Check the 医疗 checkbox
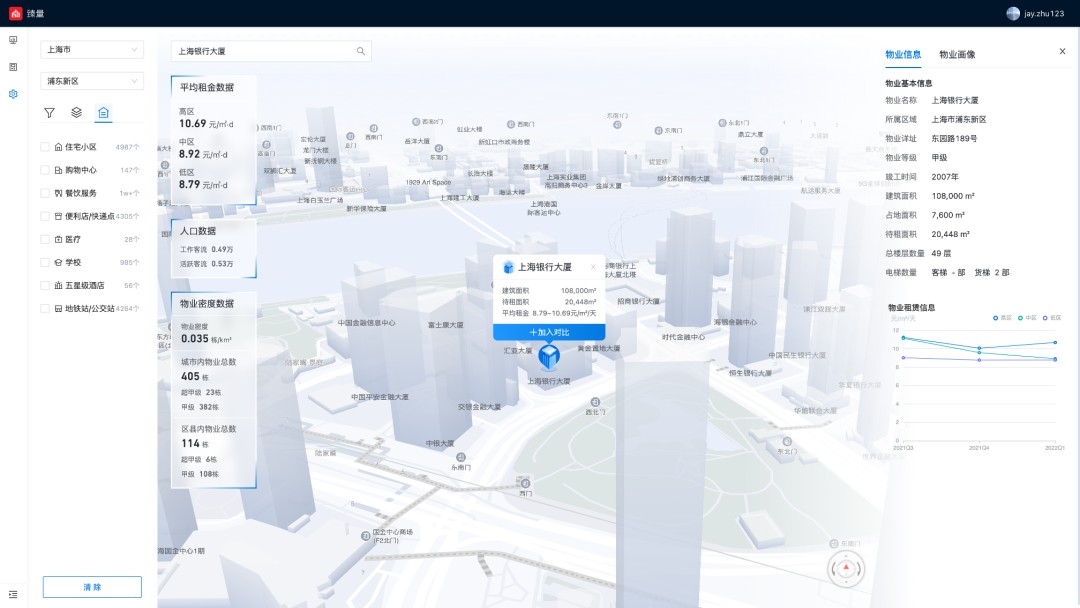Screen dimensions: 1080x608 tap(45, 239)
